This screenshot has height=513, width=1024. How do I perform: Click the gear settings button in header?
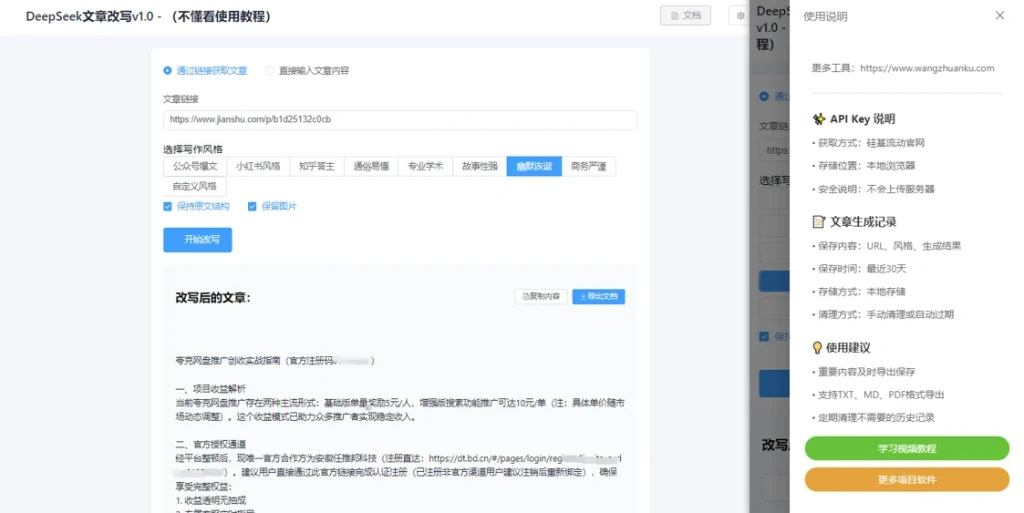740,16
